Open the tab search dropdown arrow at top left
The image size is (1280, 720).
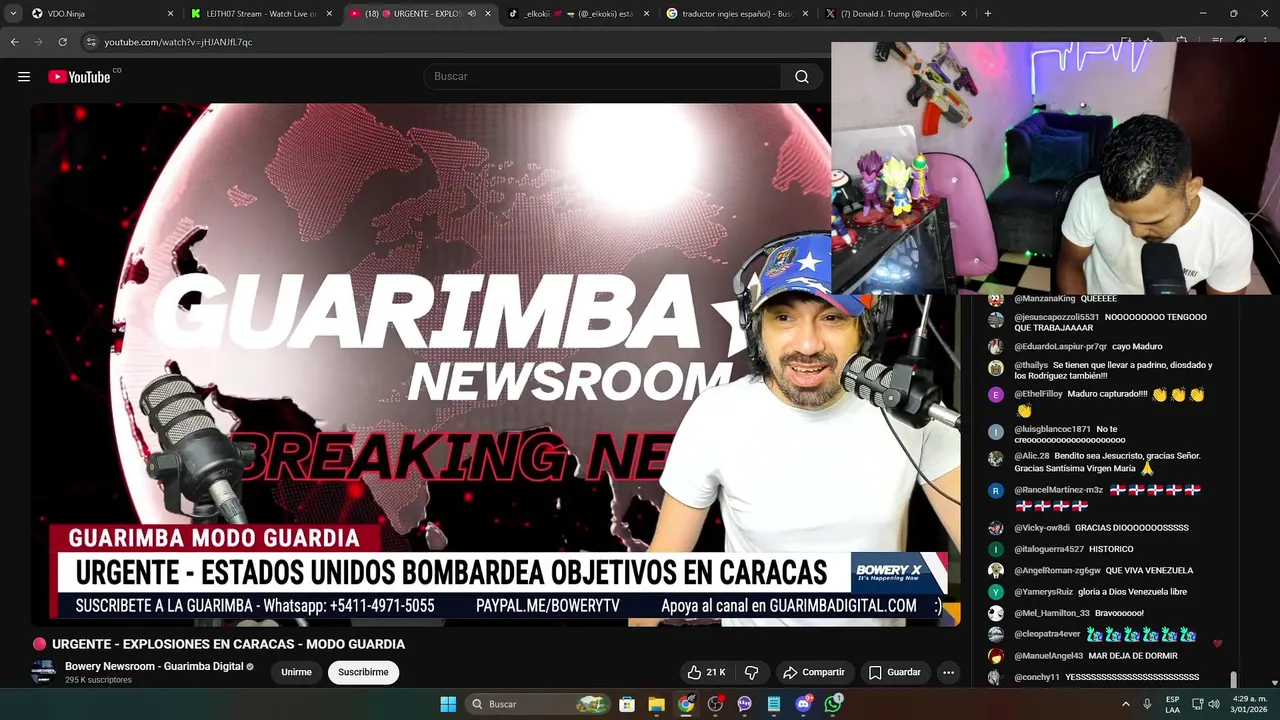(13, 14)
